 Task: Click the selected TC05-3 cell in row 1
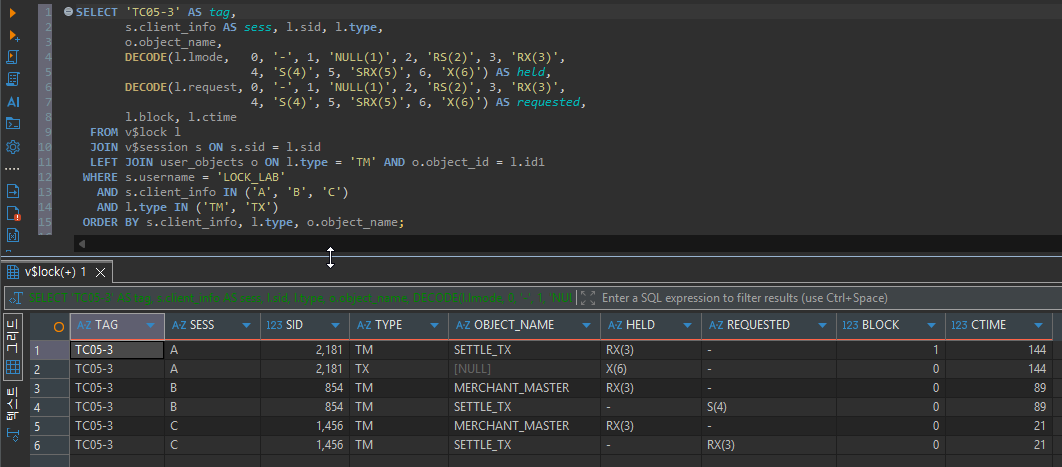117,350
